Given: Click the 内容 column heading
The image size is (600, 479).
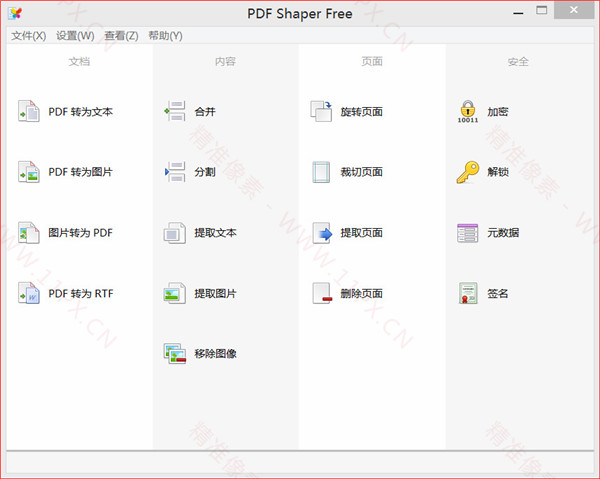Looking at the screenshot, I should tap(225, 61).
